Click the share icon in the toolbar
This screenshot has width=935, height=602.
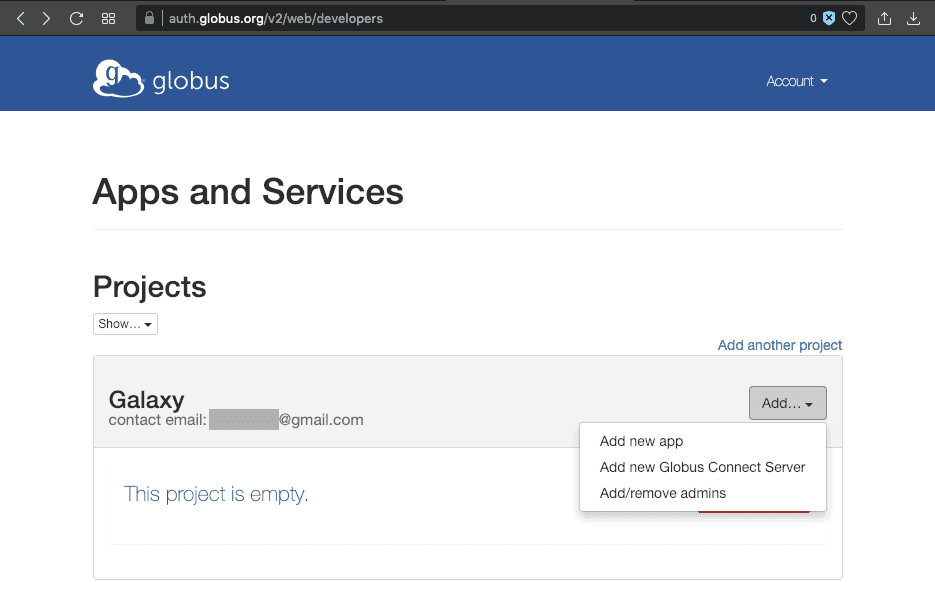tap(884, 18)
